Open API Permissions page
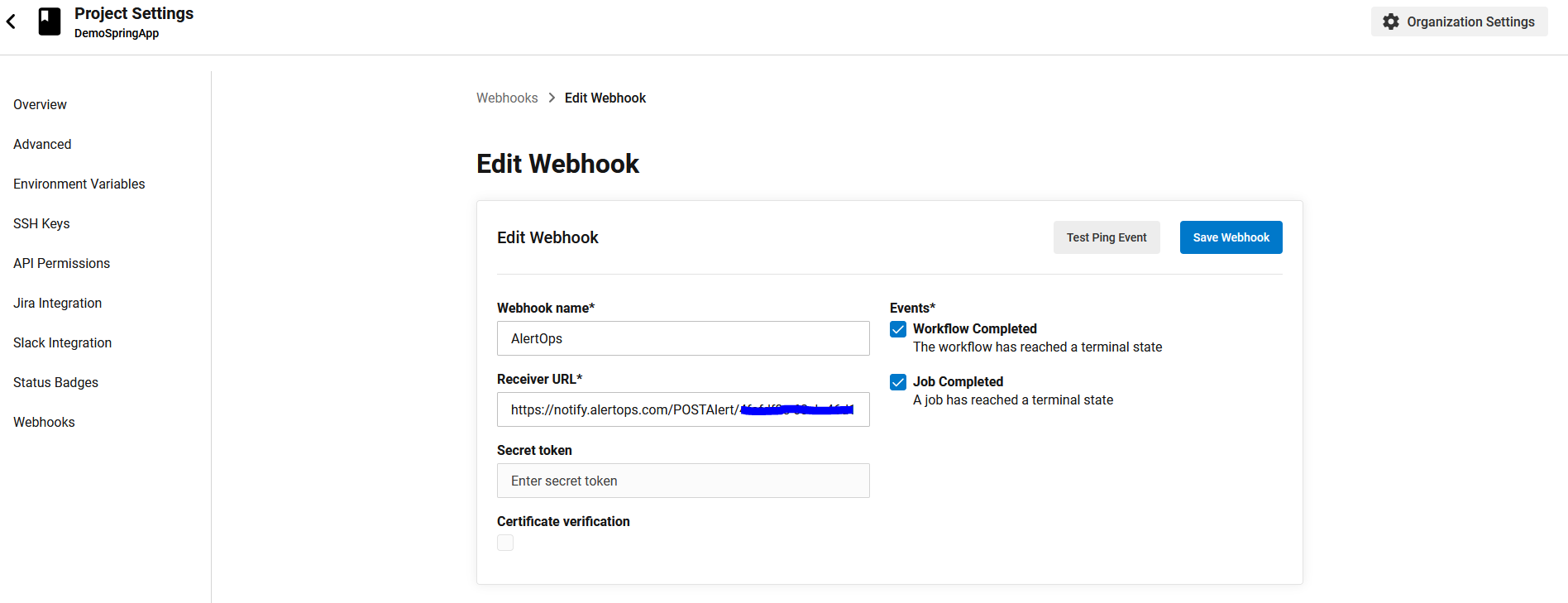Screen dimensions: 1568x603 [x=61, y=263]
